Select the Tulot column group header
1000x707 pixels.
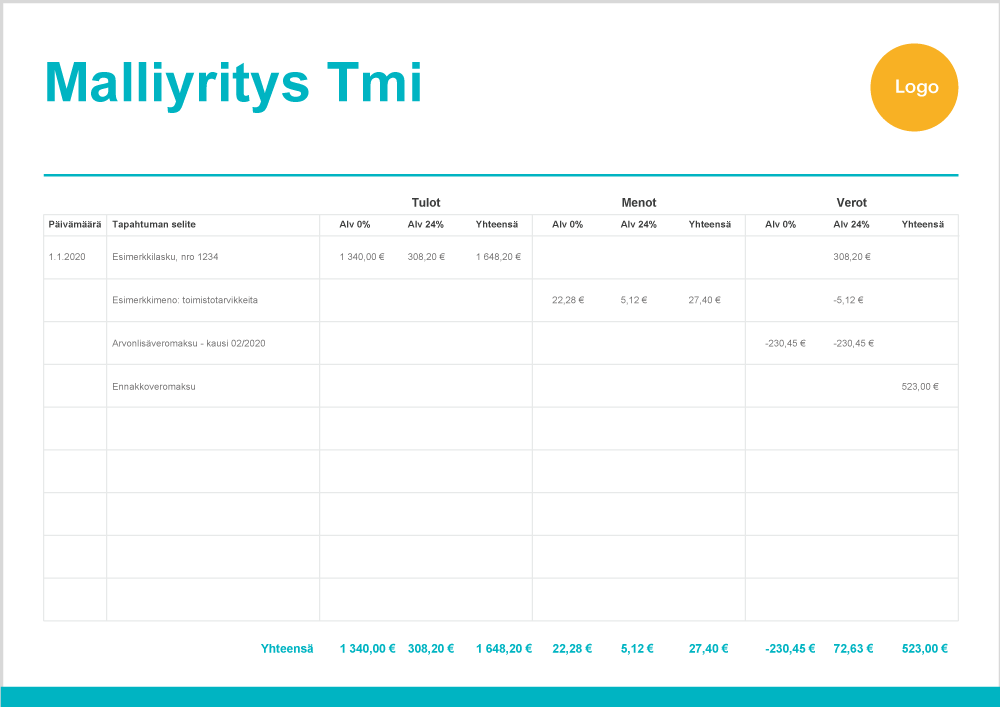pyautogui.click(x=426, y=202)
